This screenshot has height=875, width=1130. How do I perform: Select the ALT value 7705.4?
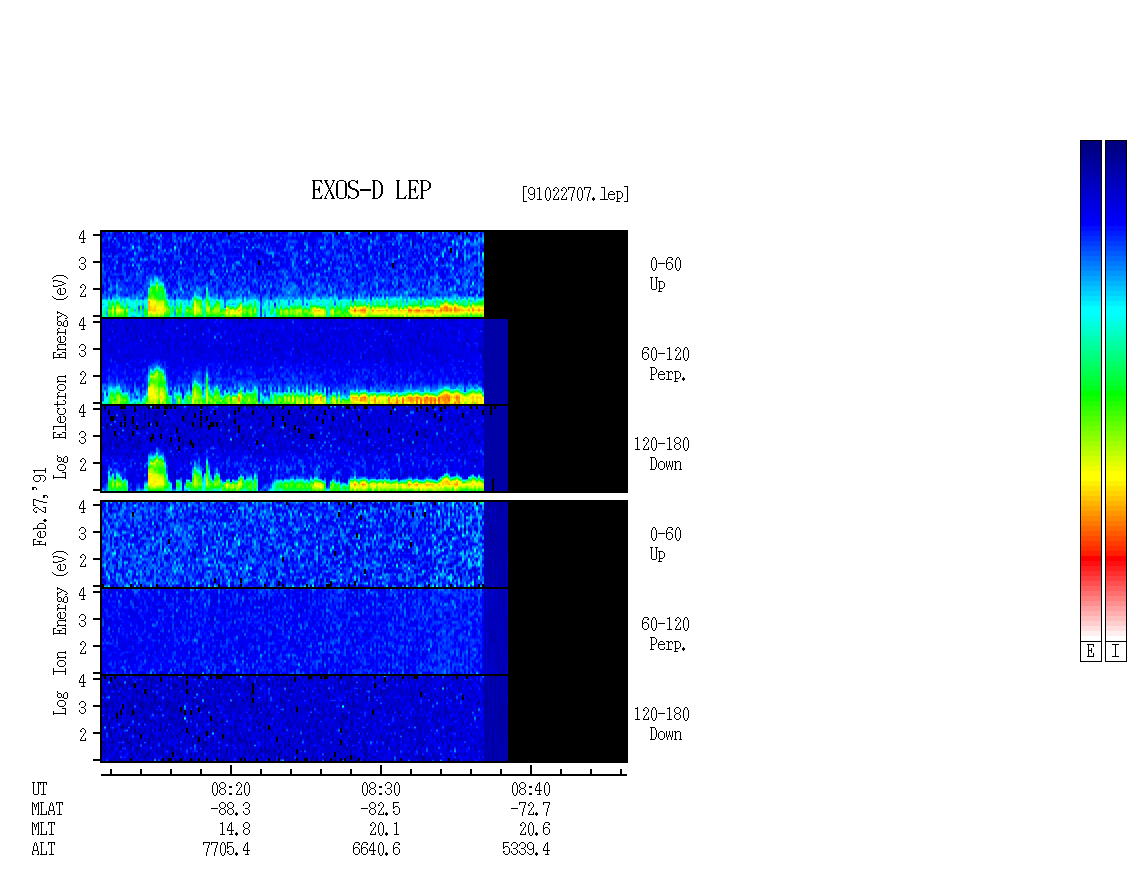point(226,850)
